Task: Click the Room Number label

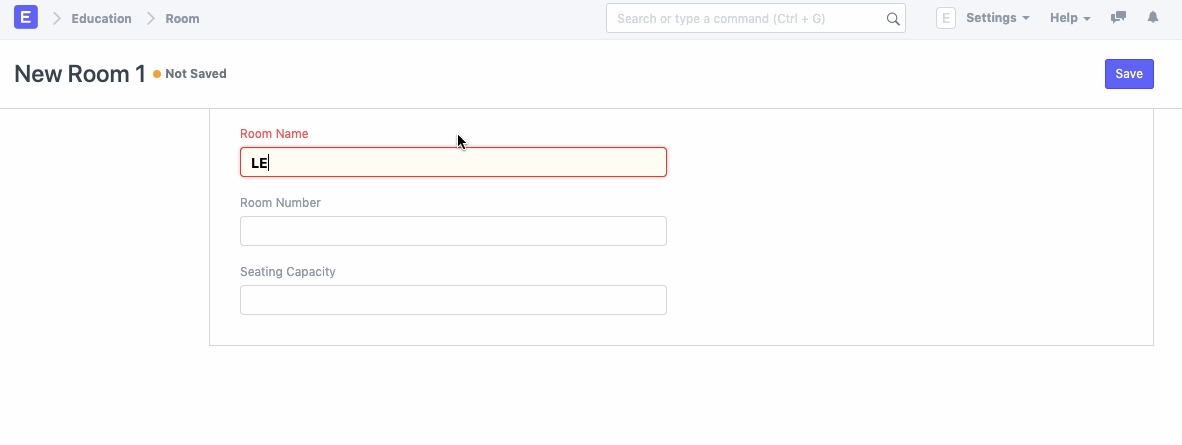Action: [280, 203]
